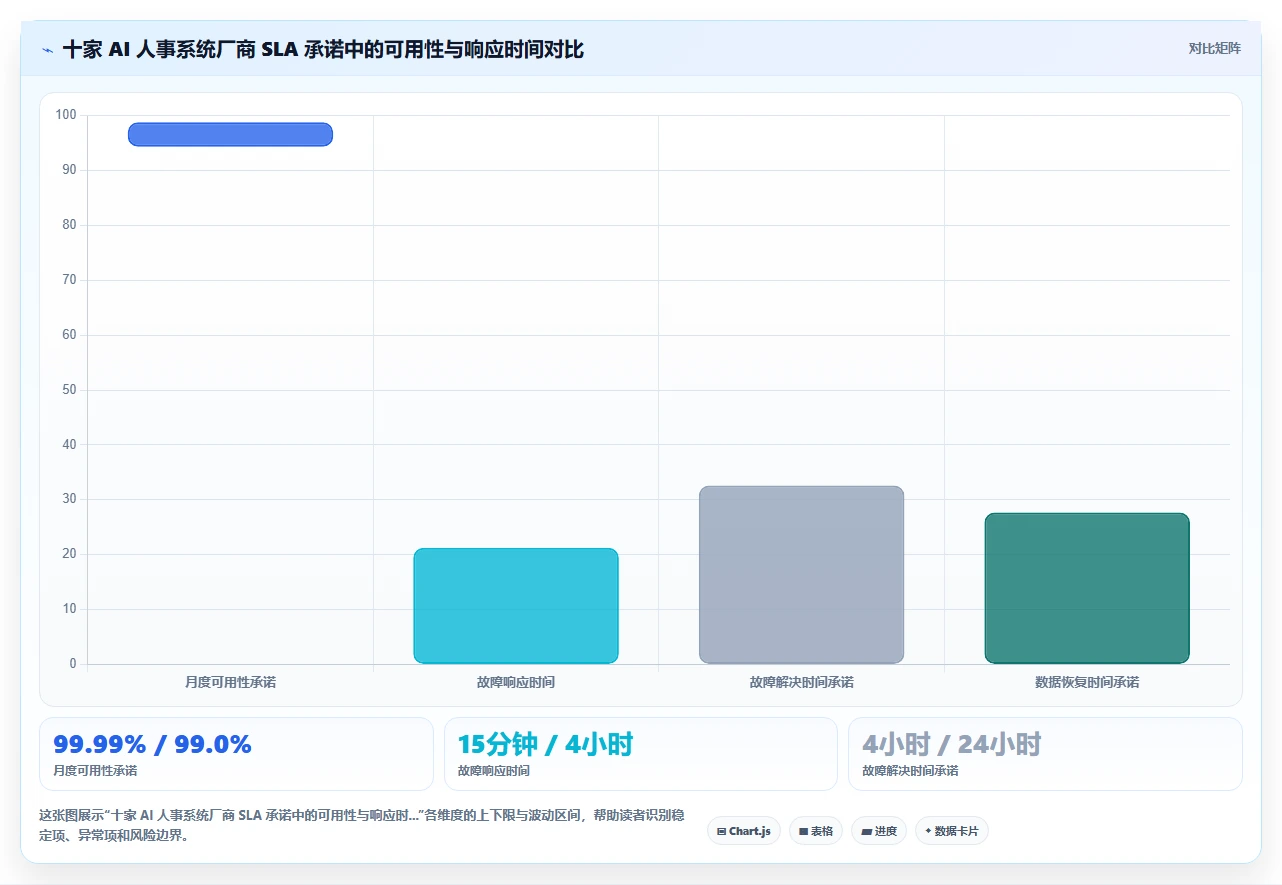Click the gray 故障解决时间承诺 bar
1282x885 pixels.
(x=801, y=575)
